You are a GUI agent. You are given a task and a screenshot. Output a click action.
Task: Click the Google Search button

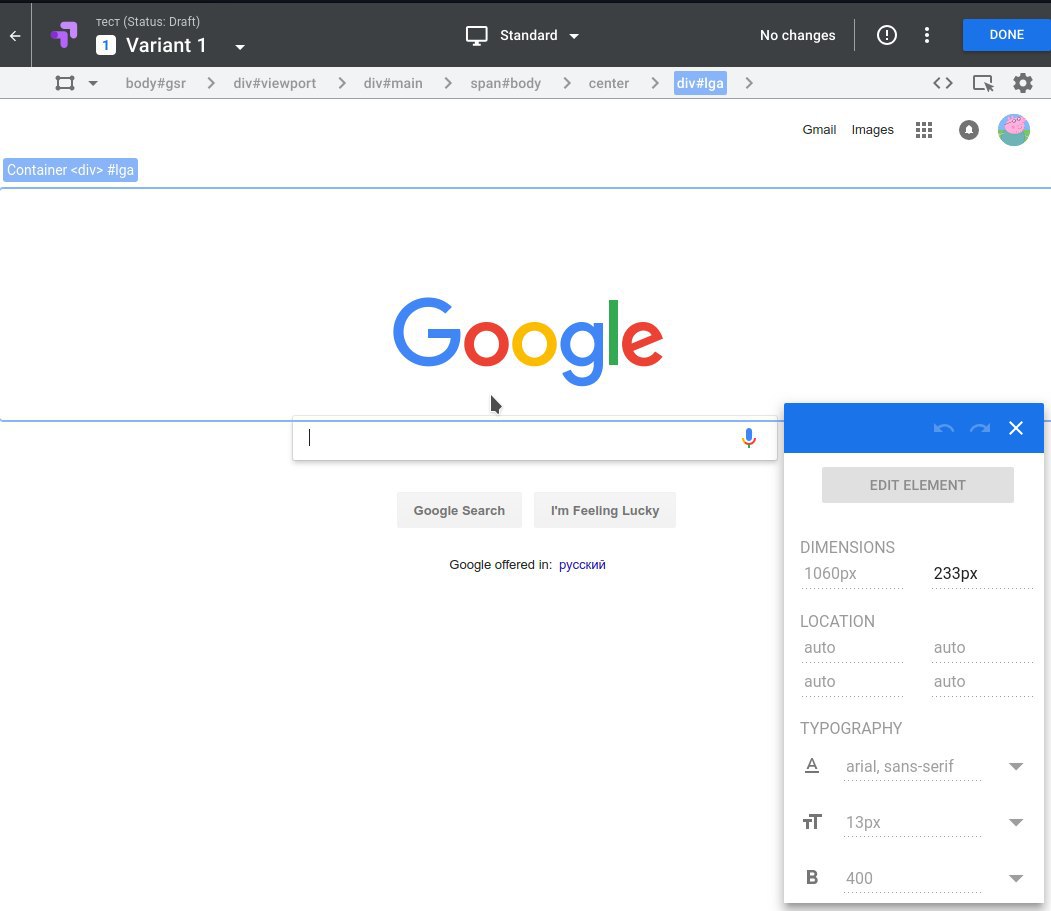[x=459, y=510]
